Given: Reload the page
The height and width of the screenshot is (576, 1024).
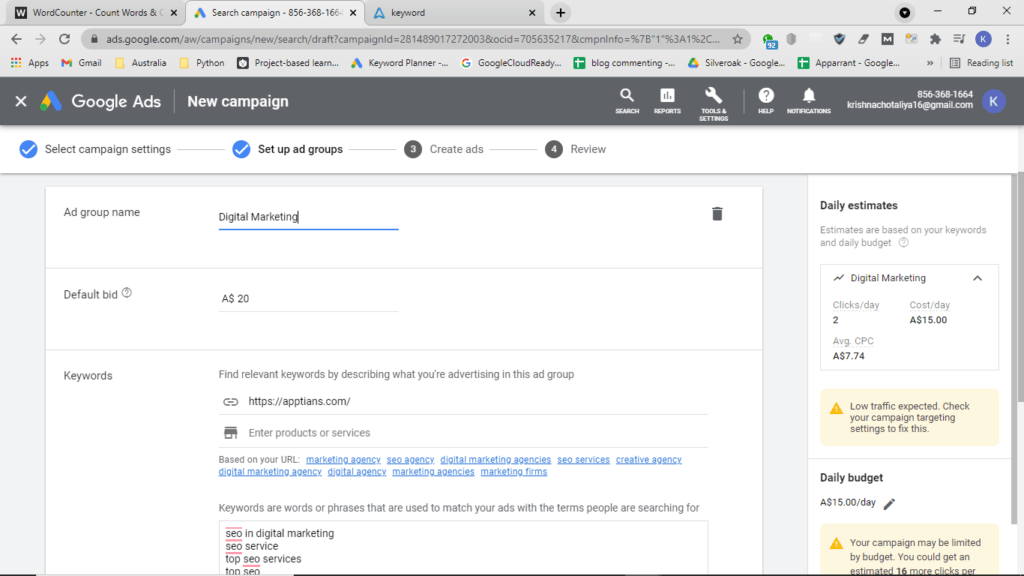Looking at the screenshot, I should [x=64, y=39].
